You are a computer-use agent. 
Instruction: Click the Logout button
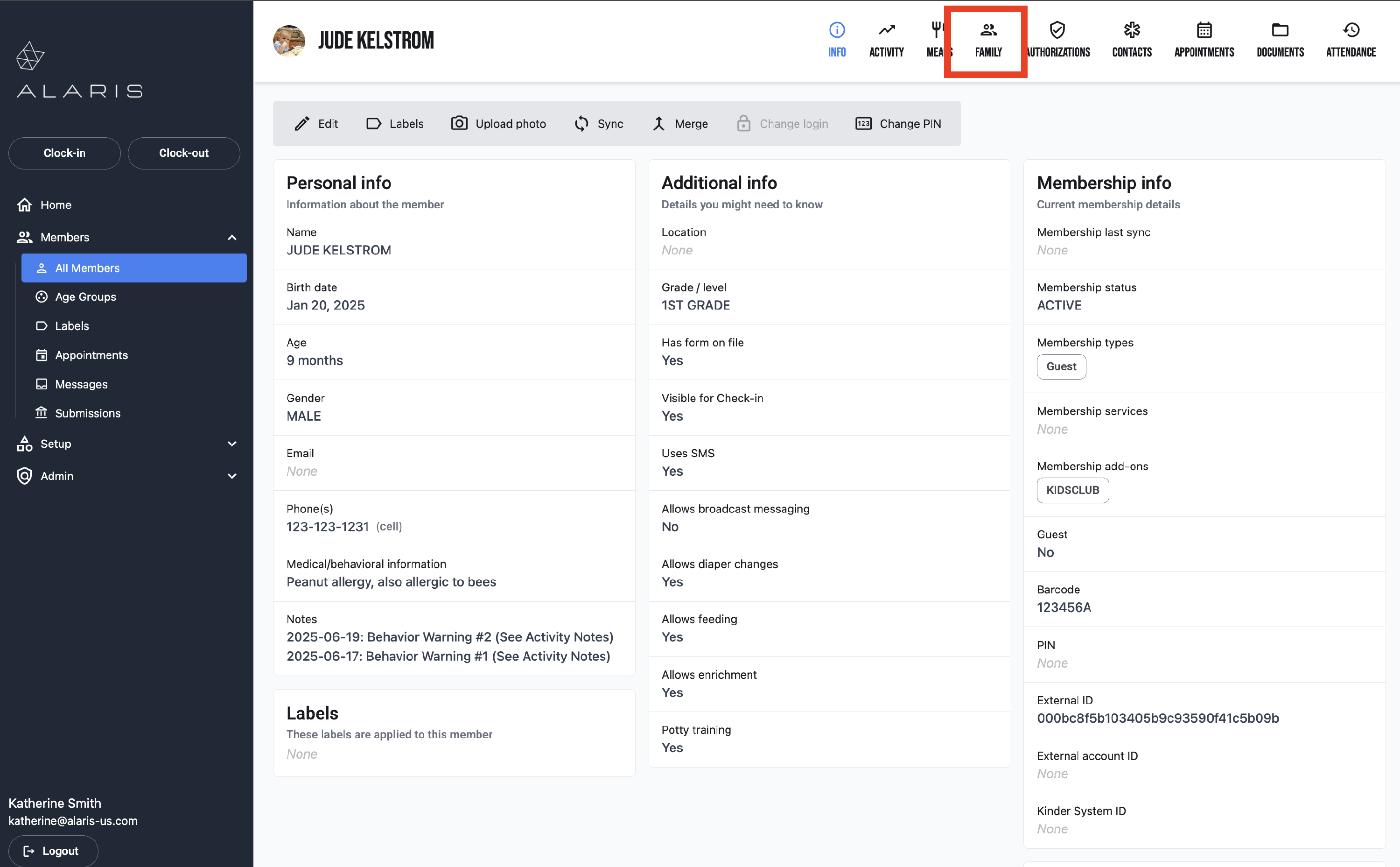click(x=53, y=851)
